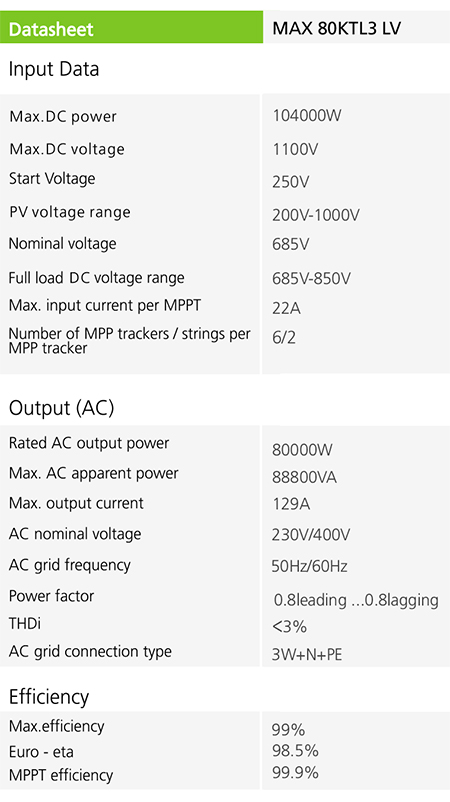Select the 88800VA apparent power value
Screen dimensions: 450x802
pyautogui.click(x=304, y=477)
